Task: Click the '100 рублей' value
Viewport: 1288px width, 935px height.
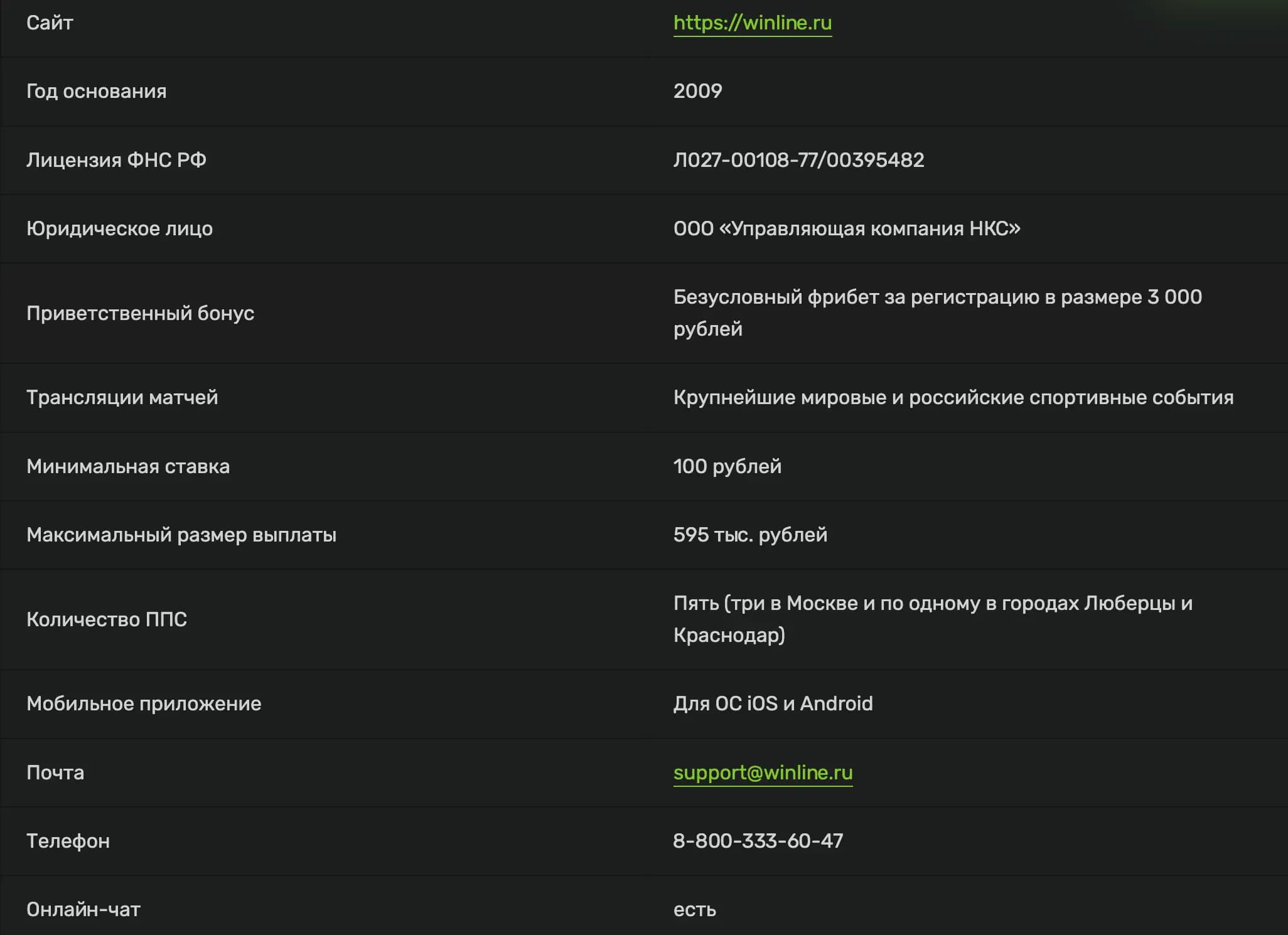Action: click(727, 467)
